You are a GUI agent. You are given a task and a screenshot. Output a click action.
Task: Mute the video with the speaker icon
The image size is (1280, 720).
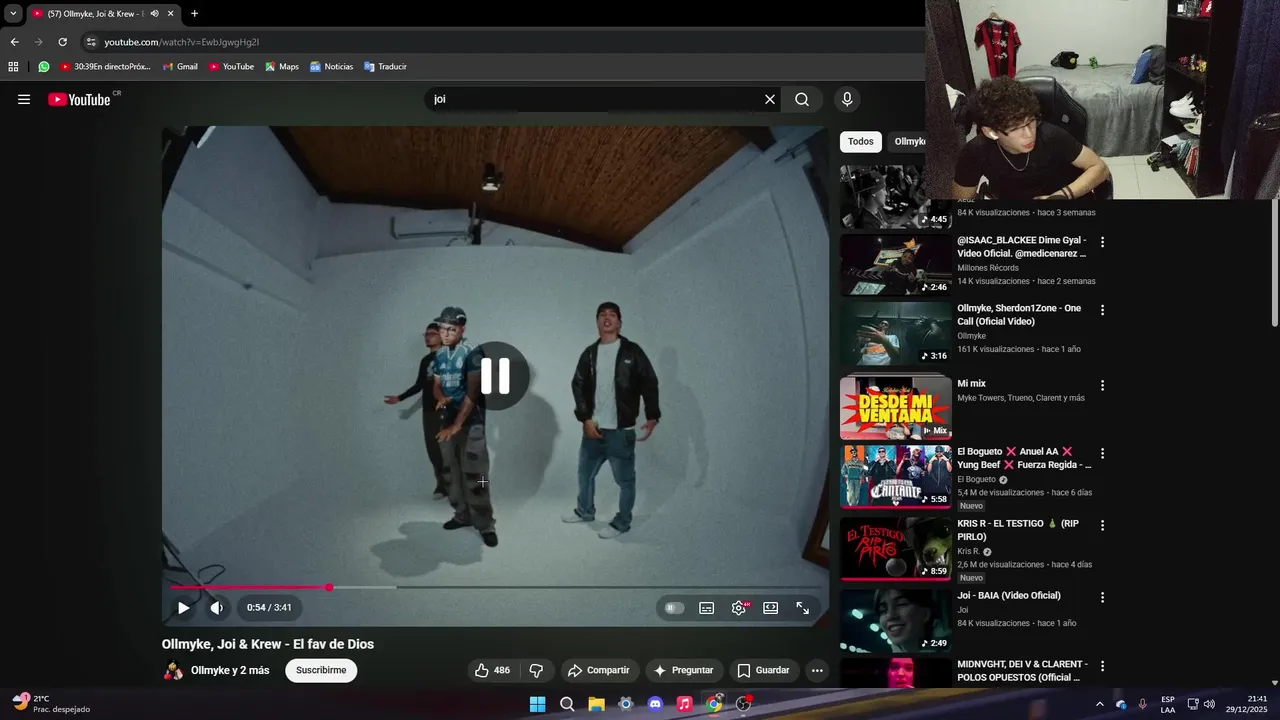pos(216,607)
